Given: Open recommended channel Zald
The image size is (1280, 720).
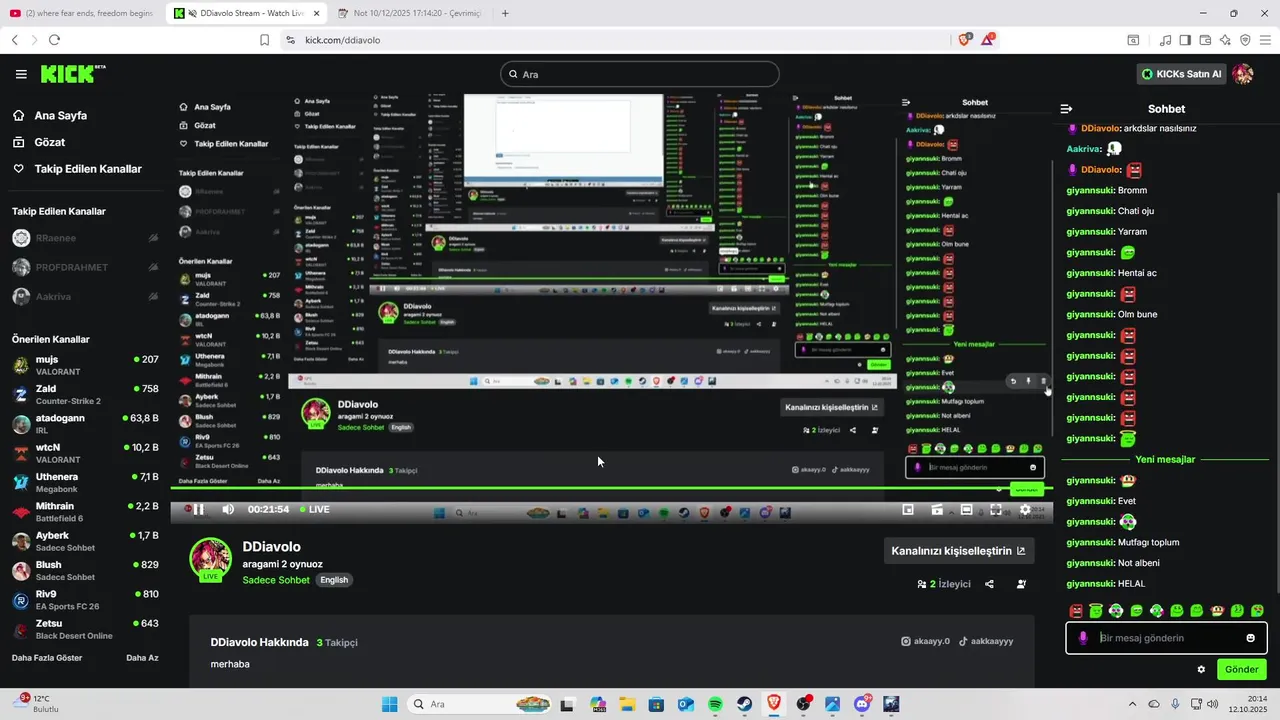Looking at the screenshot, I should [x=84, y=394].
